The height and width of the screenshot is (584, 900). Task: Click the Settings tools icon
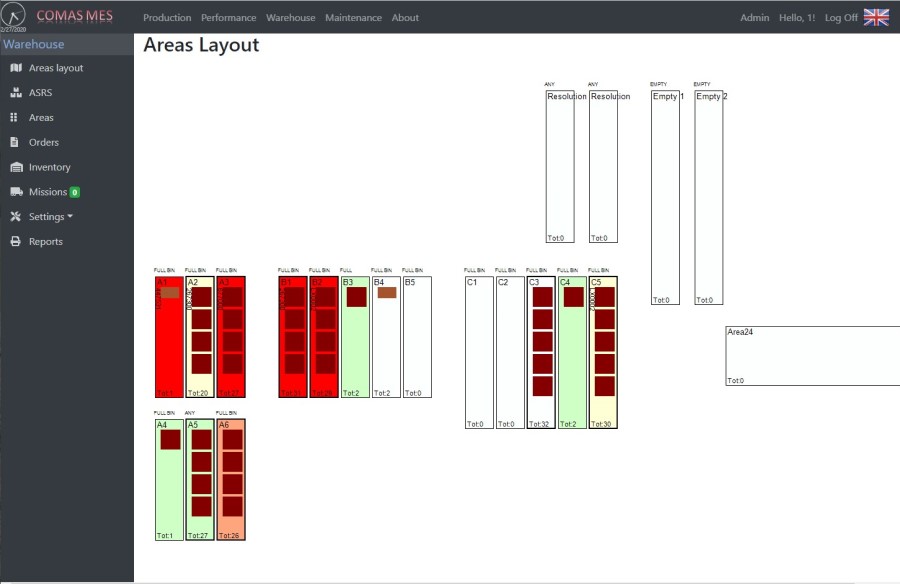coord(15,217)
